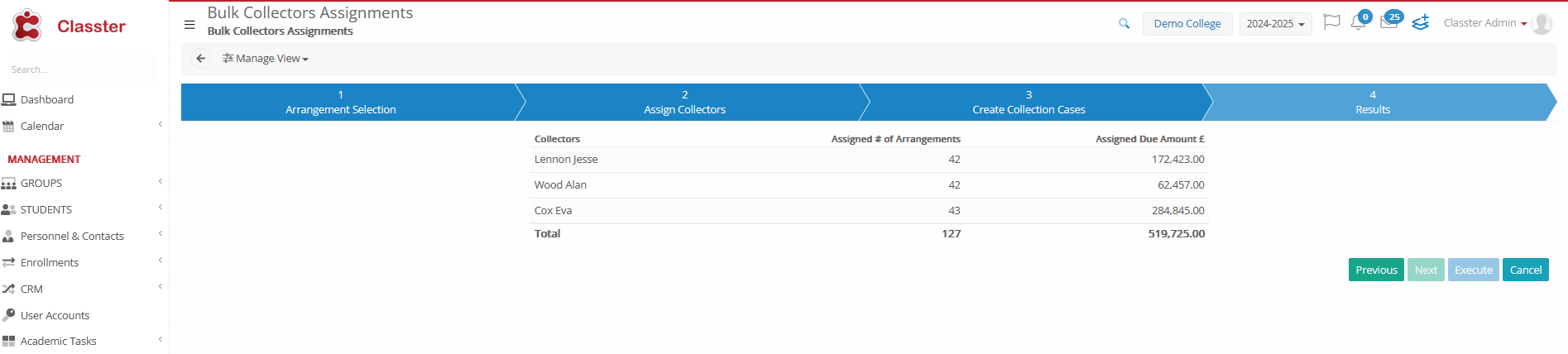This screenshot has height=354, width=1568.
Task: Open the 2024-2025 year dropdown
Action: click(1274, 24)
